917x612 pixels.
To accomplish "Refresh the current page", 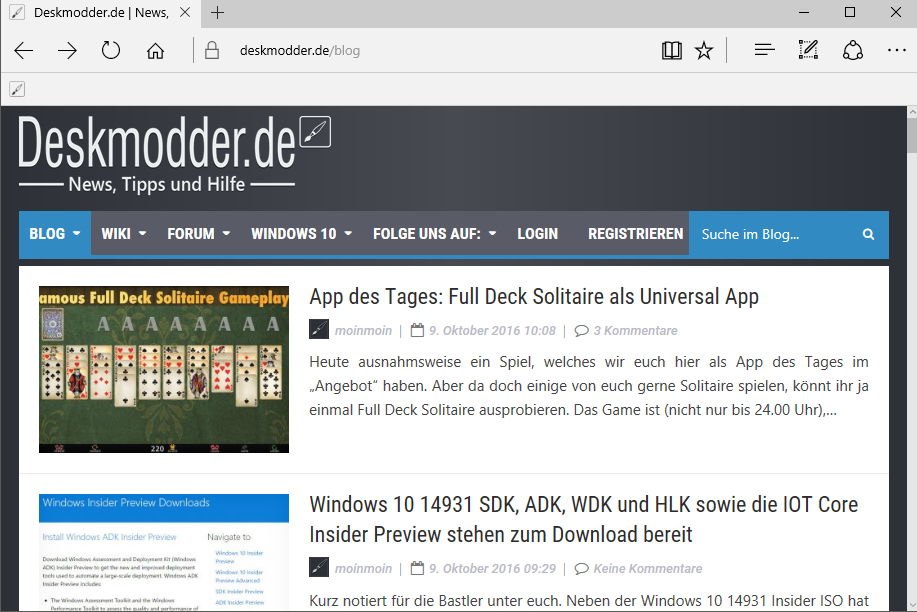I will [111, 50].
